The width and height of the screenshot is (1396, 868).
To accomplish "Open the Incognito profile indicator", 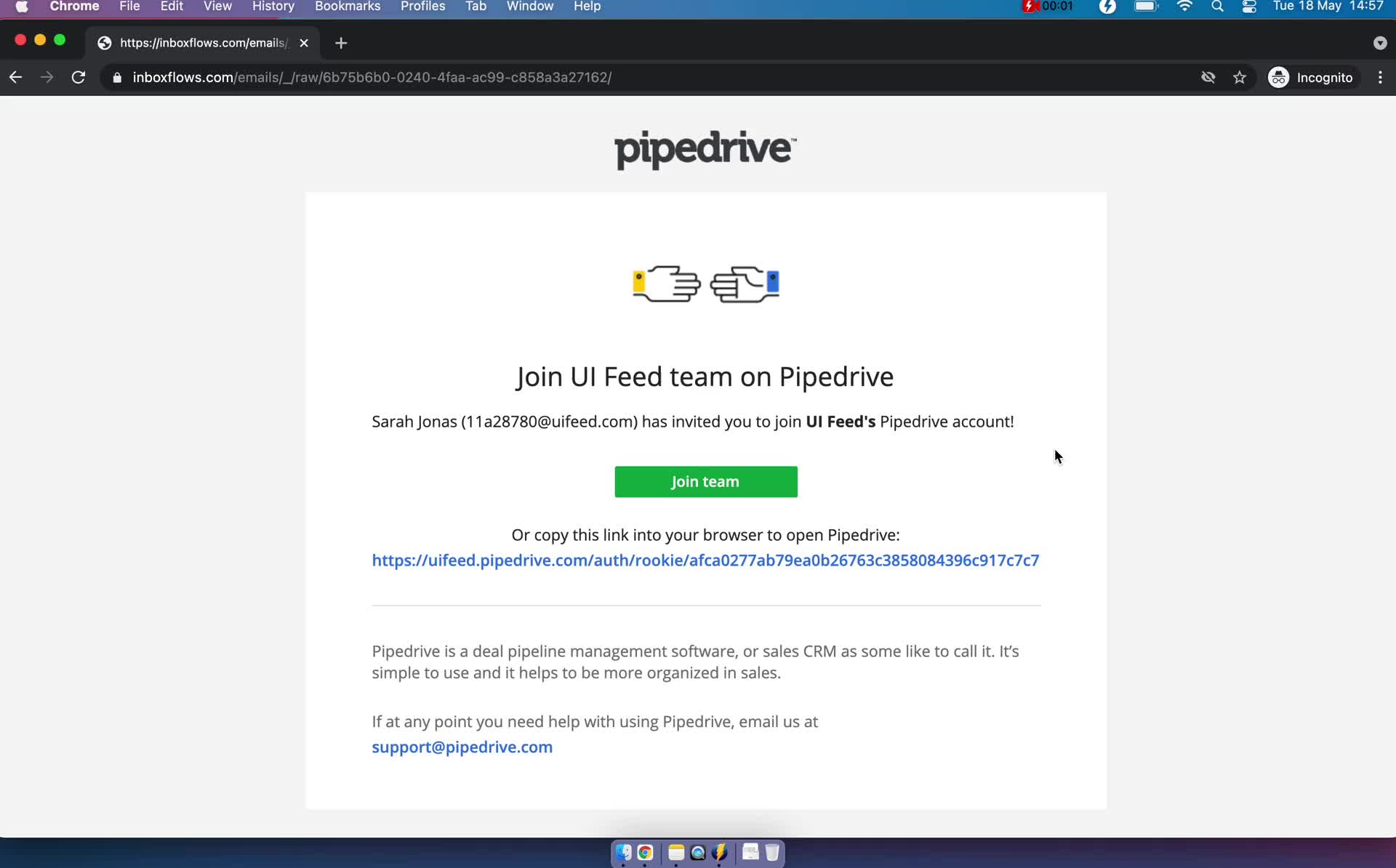I will pos(1311,77).
